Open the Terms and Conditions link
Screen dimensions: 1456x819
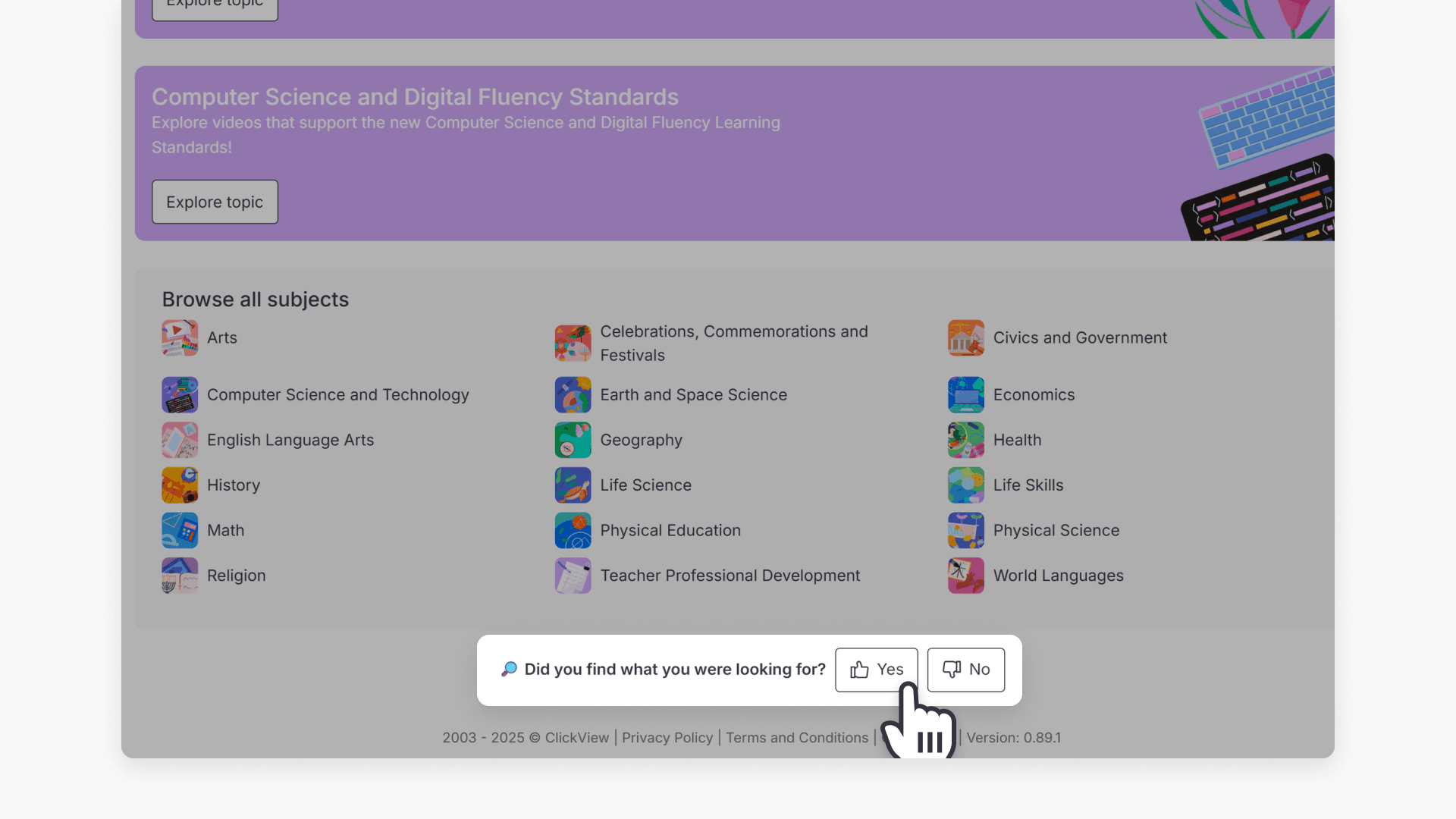click(x=795, y=737)
